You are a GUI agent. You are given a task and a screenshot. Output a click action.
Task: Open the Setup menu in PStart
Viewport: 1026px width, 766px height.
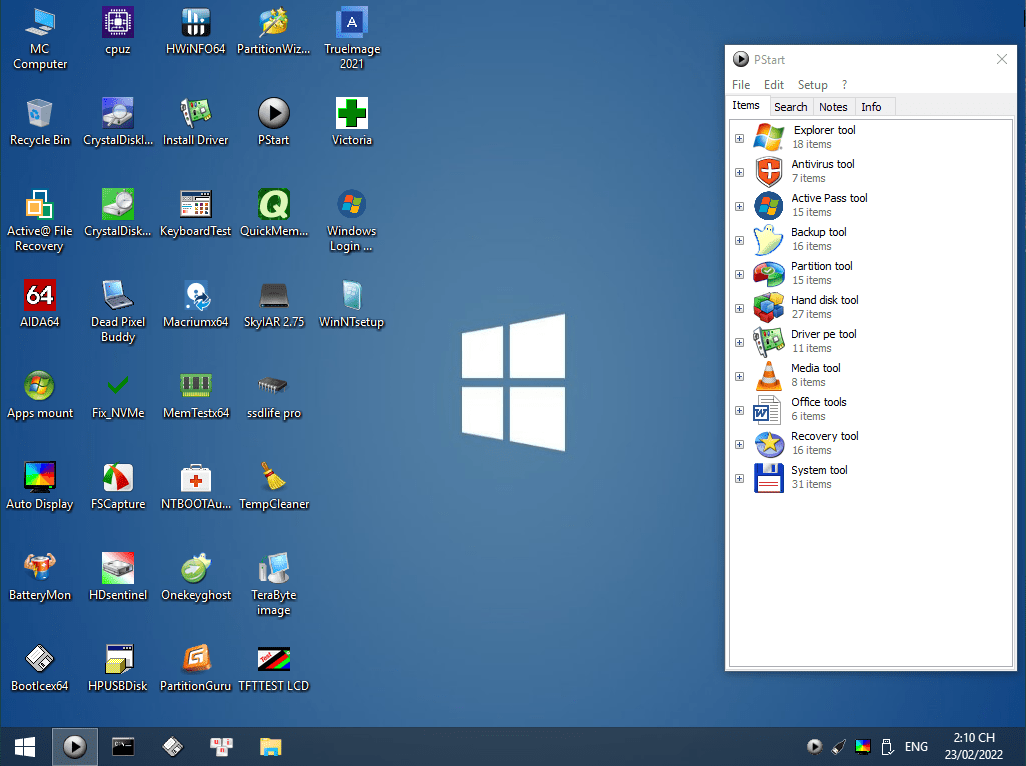813,85
